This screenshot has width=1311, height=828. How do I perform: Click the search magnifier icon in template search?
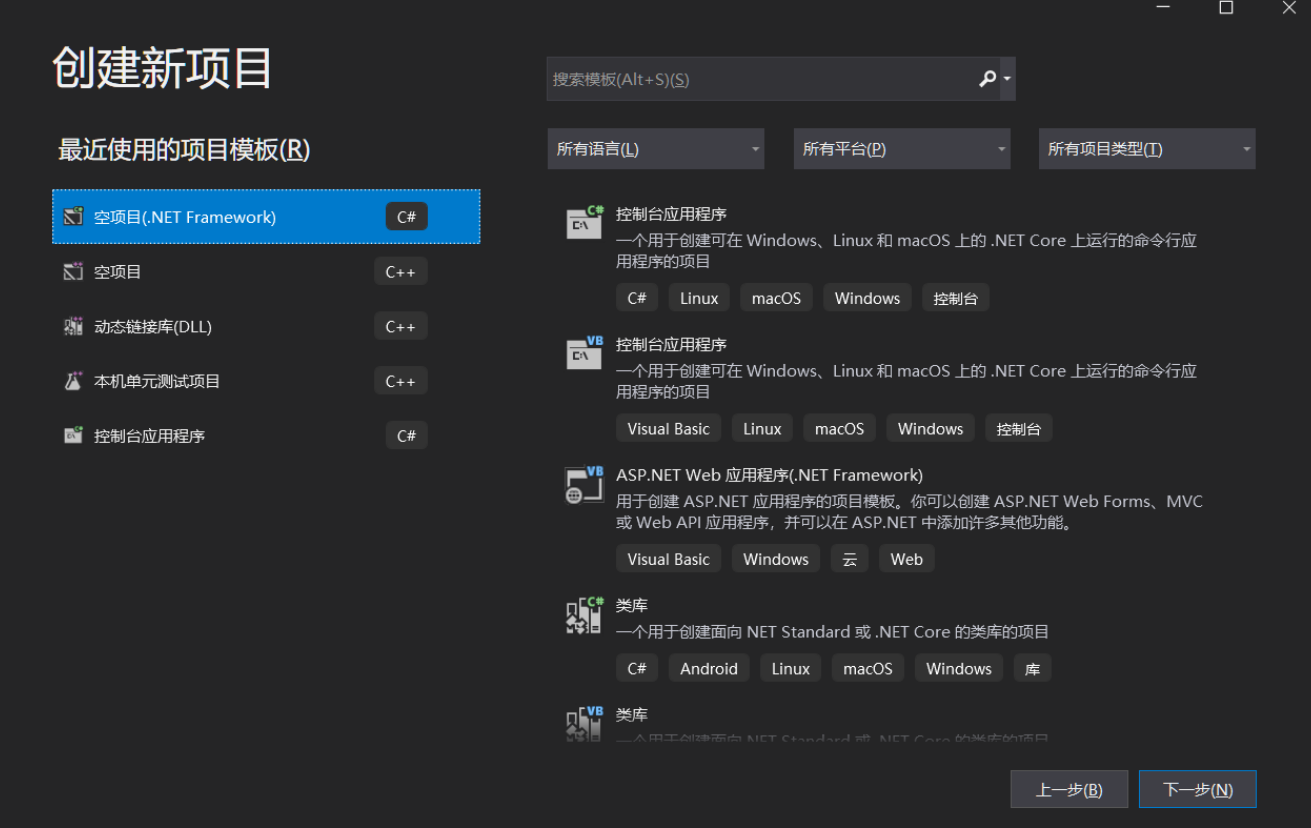[987, 79]
